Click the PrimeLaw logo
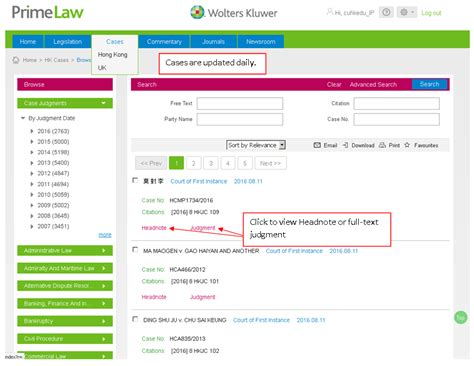 pyautogui.click(x=47, y=13)
